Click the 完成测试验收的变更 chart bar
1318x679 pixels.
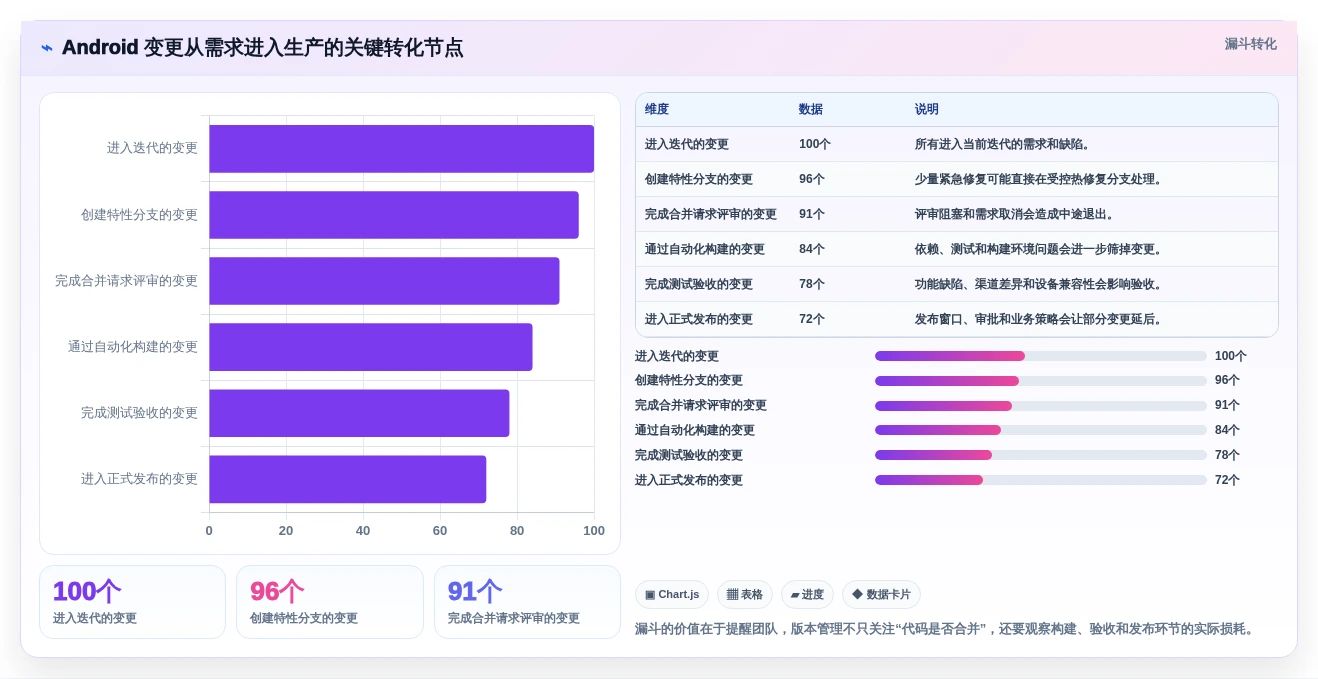359,413
